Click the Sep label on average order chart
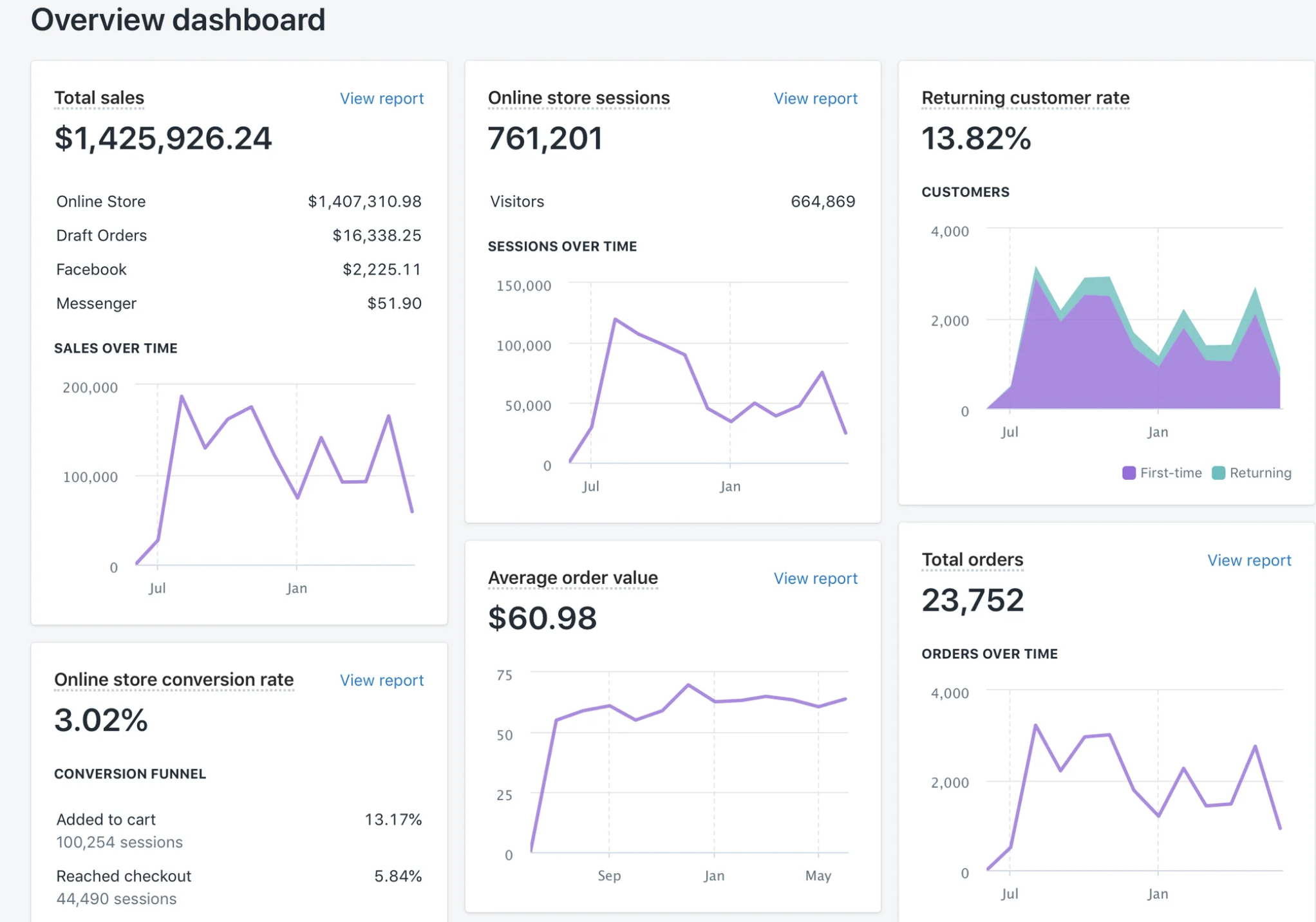 click(x=609, y=876)
